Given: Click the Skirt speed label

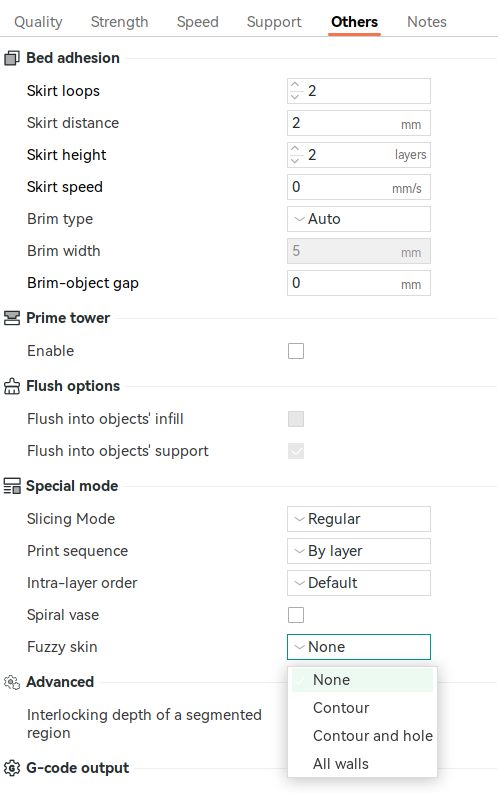Looking at the screenshot, I should tap(65, 187).
